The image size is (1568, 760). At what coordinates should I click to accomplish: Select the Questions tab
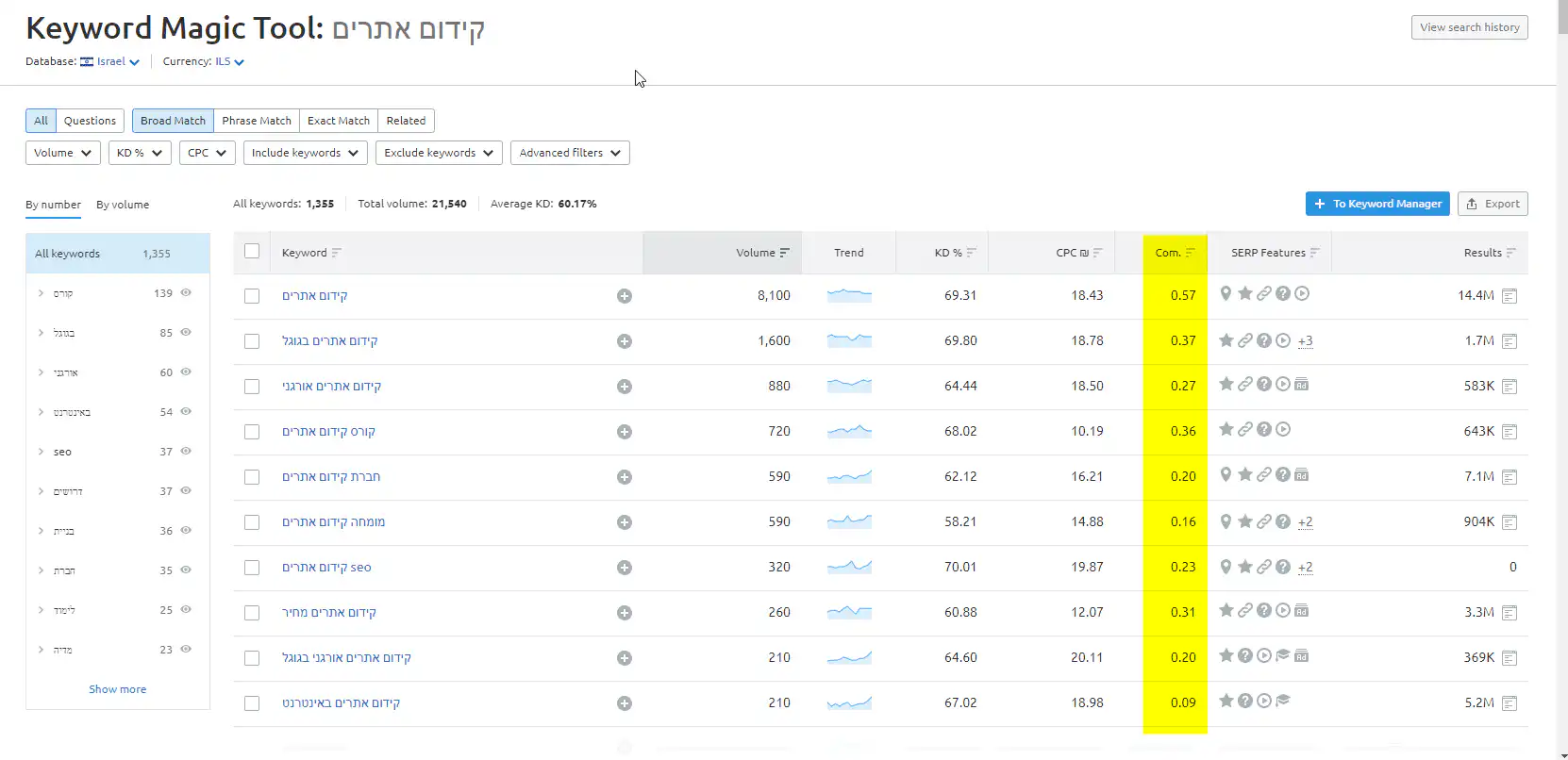[90, 121]
